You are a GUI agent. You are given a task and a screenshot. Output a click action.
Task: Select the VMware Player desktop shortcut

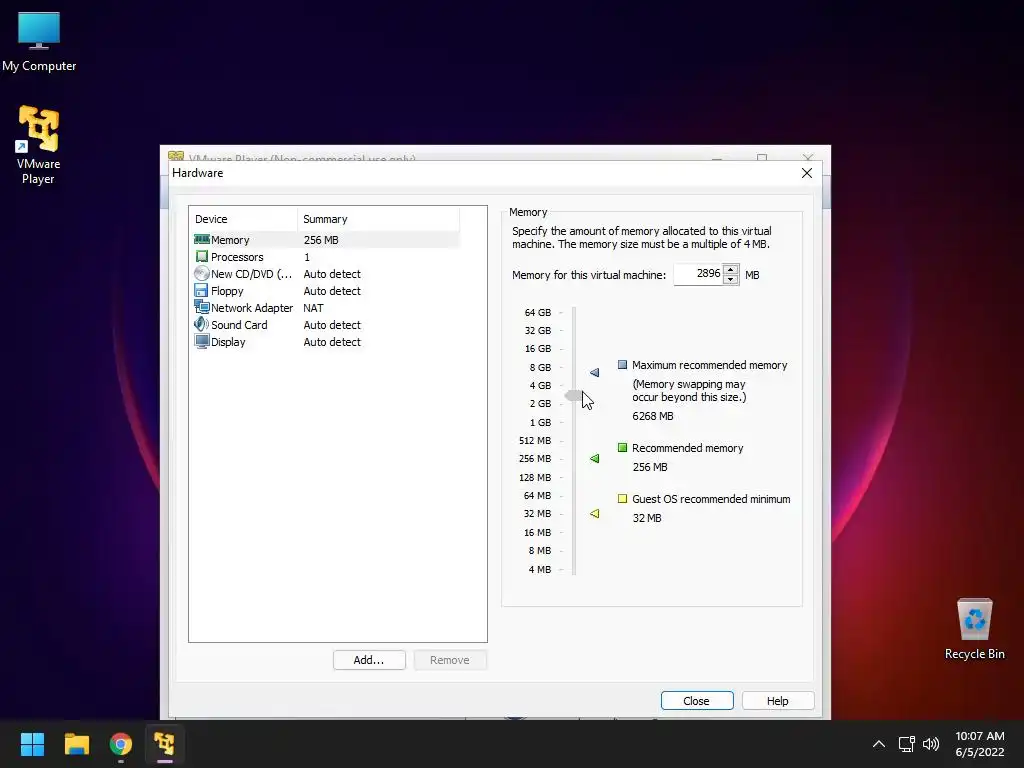click(x=39, y=145)
